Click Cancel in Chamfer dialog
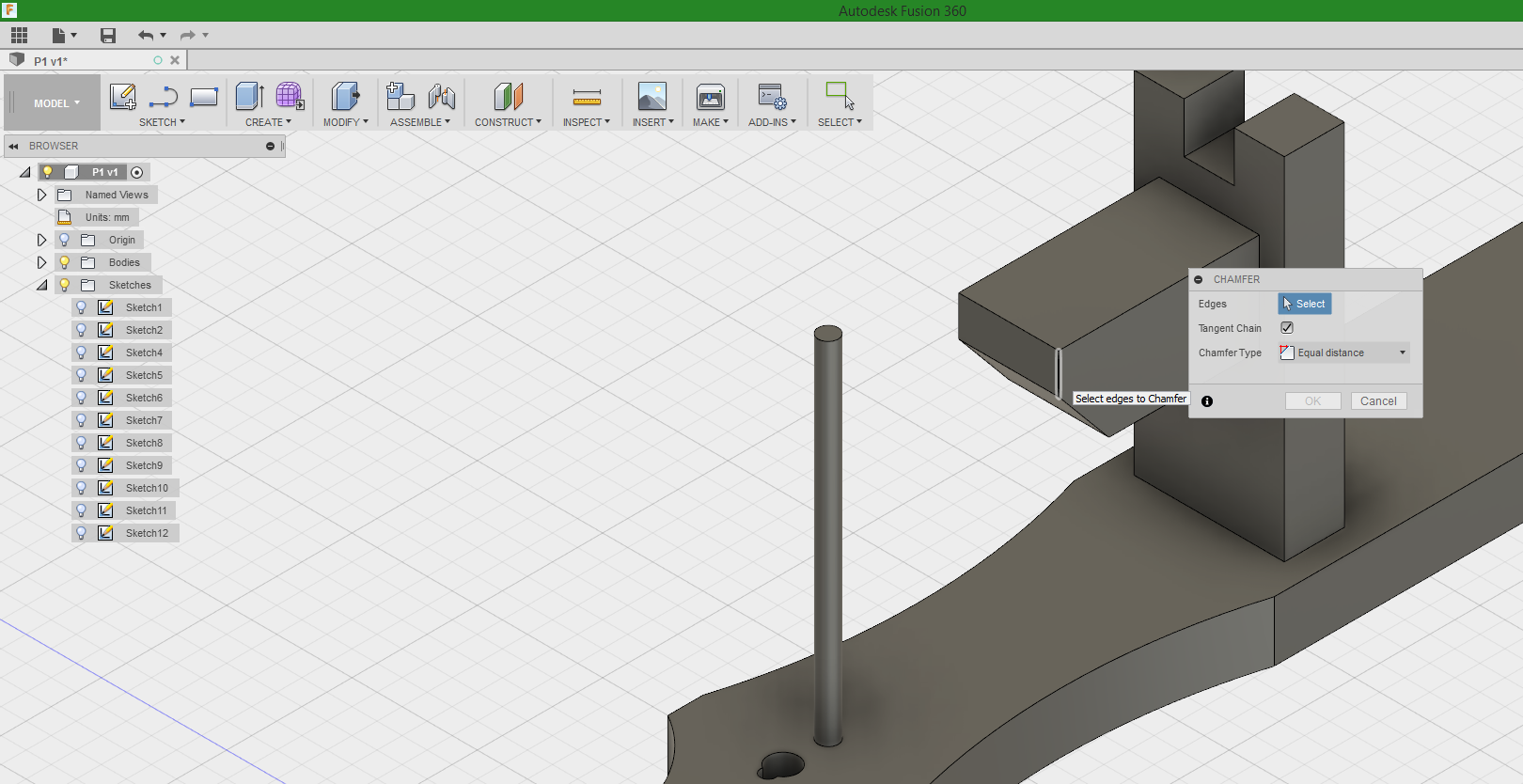 1378,400
